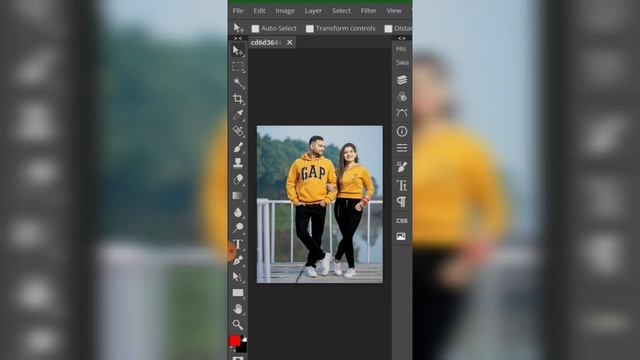Select the Dodge tool
This screenshot has height=360, width=640.
238,228
